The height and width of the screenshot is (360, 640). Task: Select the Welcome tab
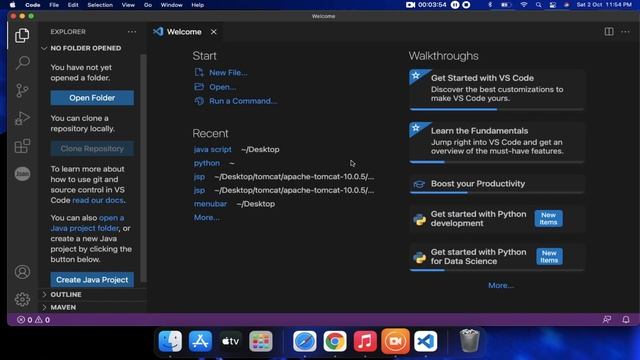[184, 32]
